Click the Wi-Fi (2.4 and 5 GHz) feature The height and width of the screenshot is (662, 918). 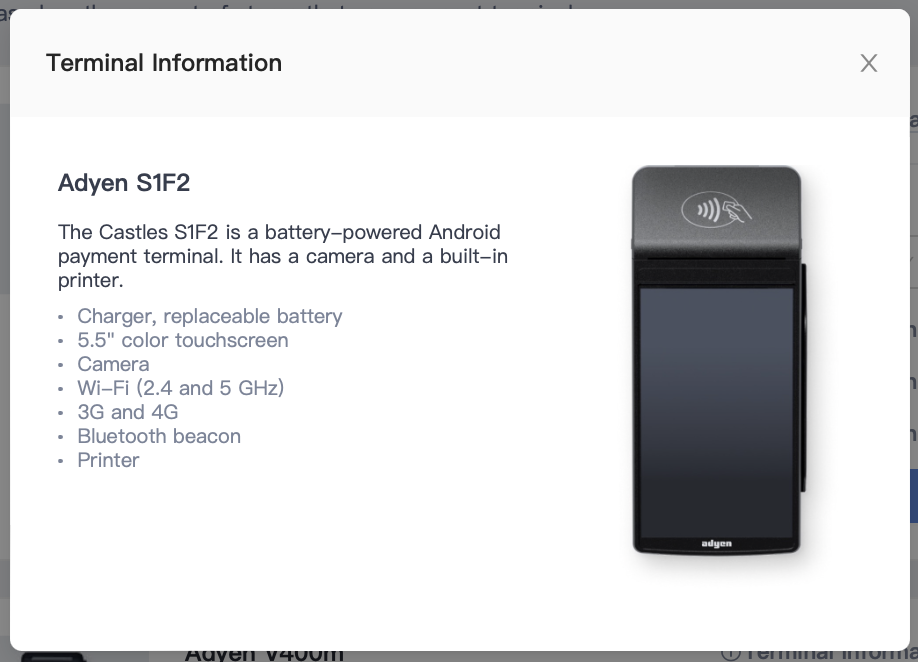(181, 388)
